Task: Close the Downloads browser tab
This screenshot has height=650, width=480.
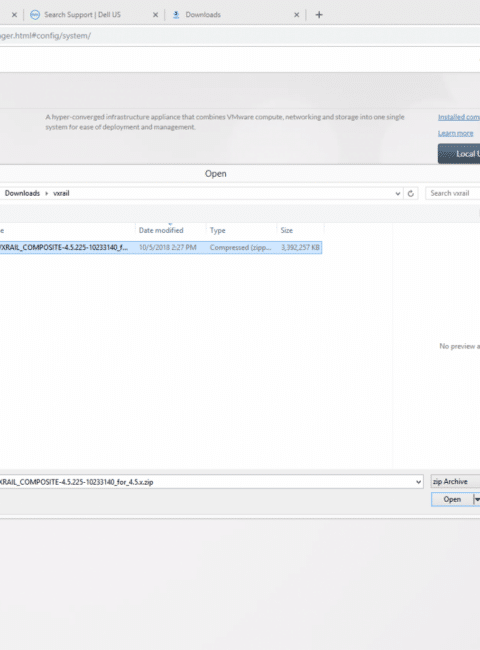Action: (x=296, y=15)
